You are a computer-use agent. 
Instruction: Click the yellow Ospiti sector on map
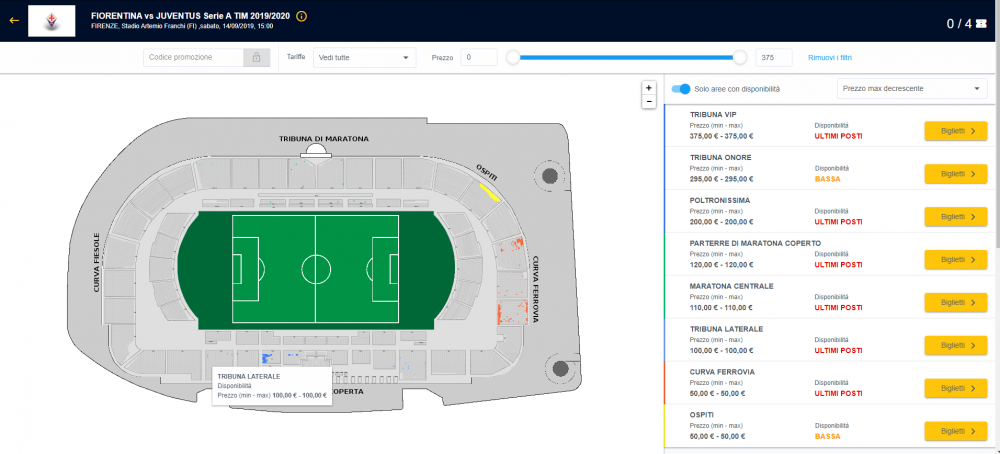[490, 192]
